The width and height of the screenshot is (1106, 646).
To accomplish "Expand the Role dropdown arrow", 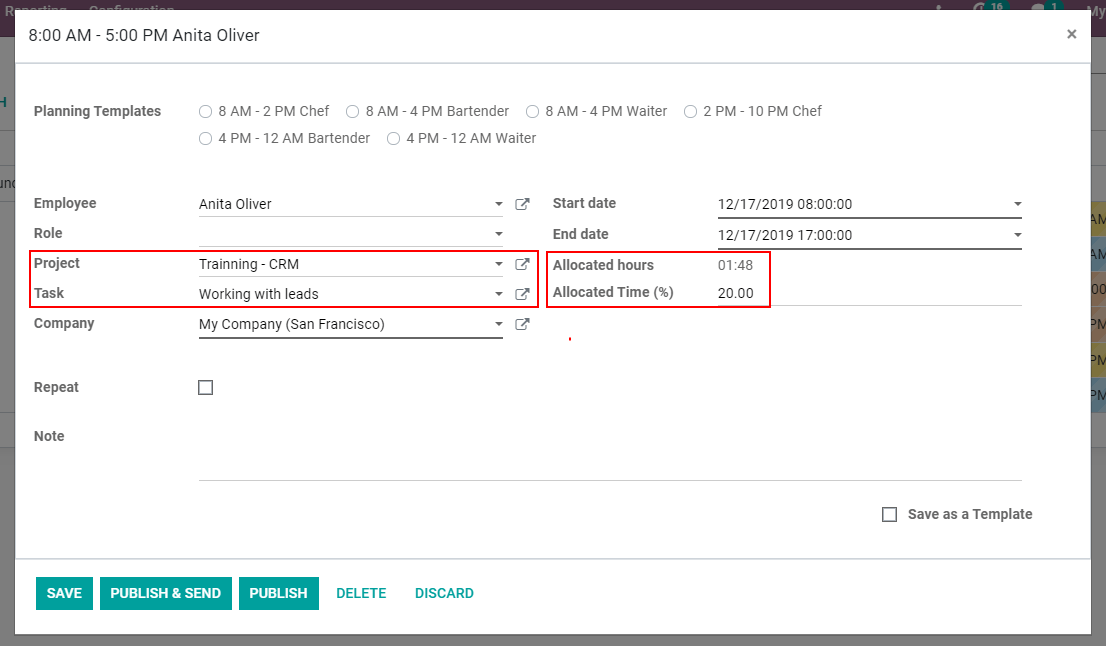I will [499, 233].
